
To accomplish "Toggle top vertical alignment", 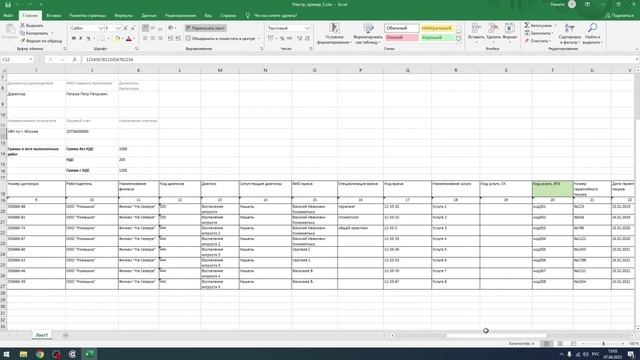I will click(x=145, y=28).
